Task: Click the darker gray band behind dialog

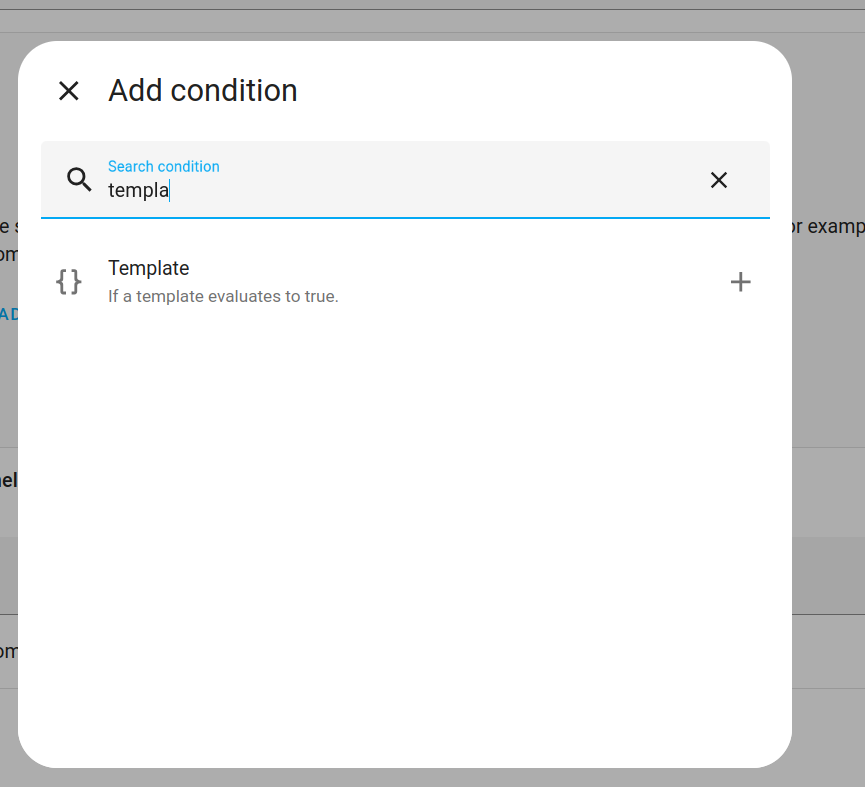Action: (x=828, y=575)
